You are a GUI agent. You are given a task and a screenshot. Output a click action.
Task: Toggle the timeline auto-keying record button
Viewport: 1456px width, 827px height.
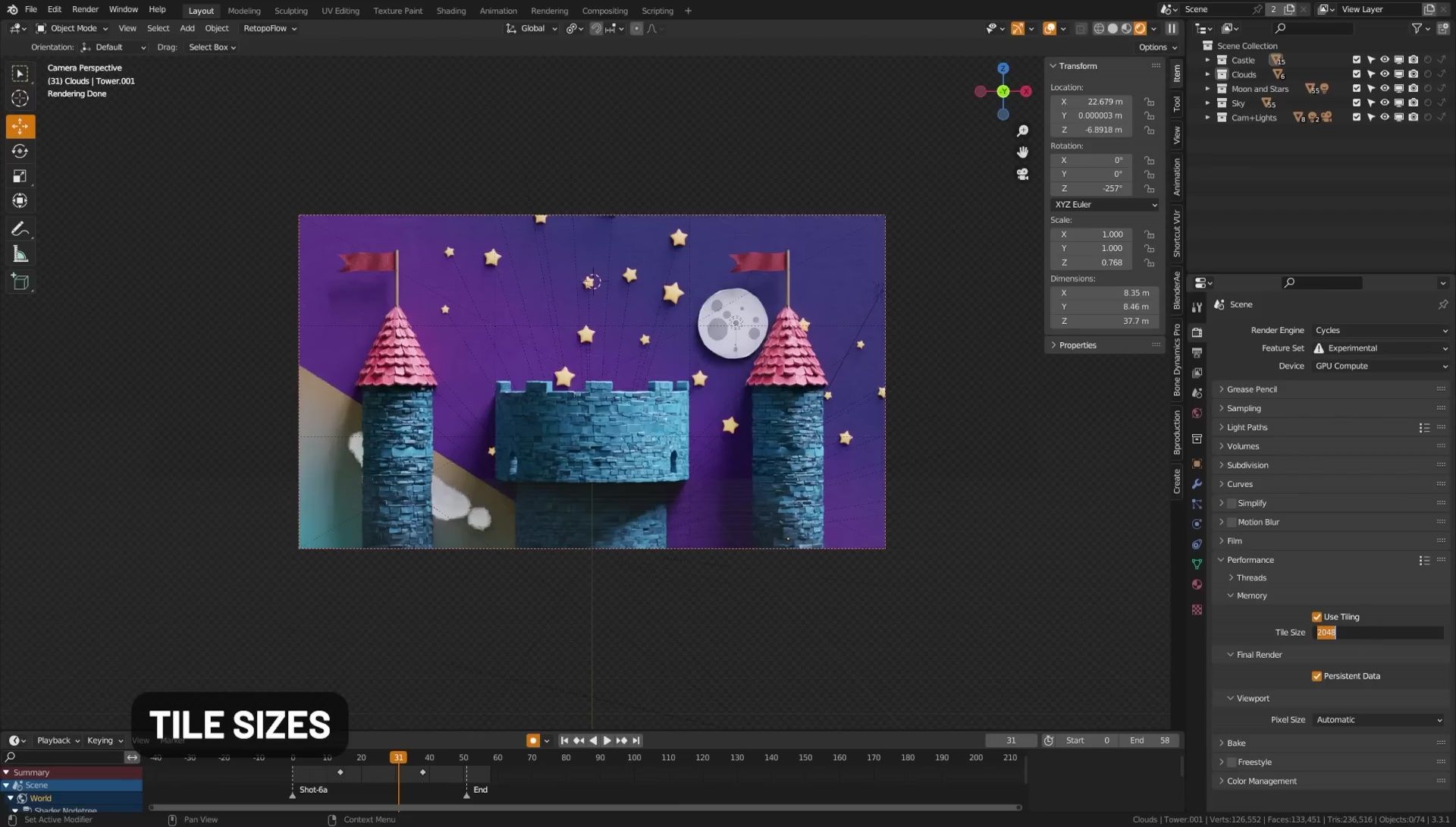pyautogui.click(x=533, y=741)
